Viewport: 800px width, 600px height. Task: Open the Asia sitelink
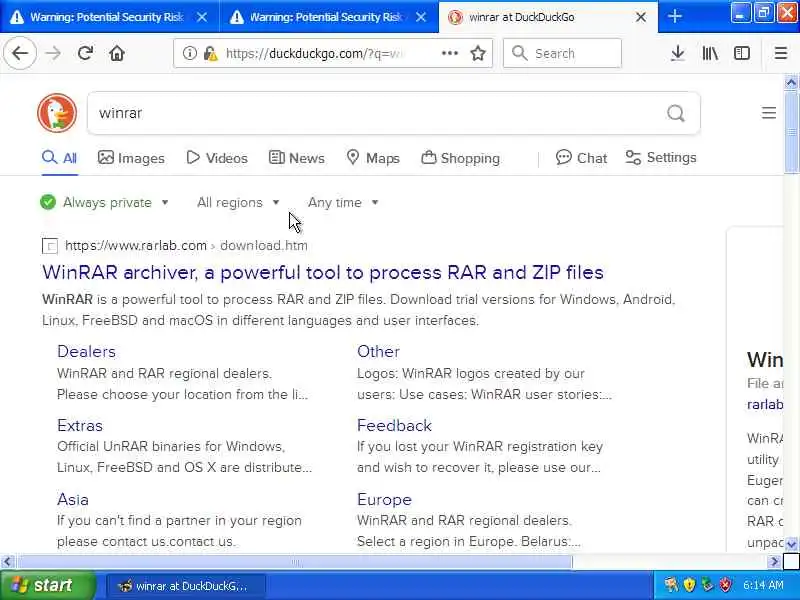72,499
